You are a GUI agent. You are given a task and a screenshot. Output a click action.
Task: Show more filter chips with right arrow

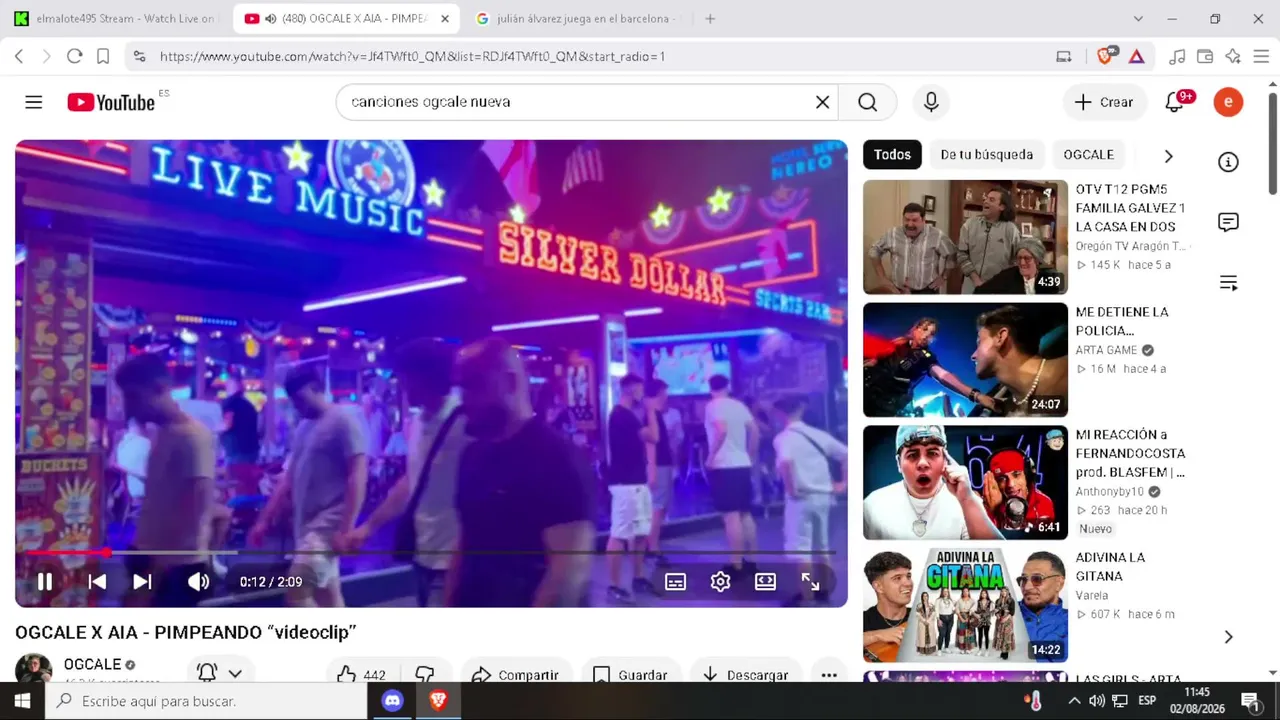point(1168,155)
